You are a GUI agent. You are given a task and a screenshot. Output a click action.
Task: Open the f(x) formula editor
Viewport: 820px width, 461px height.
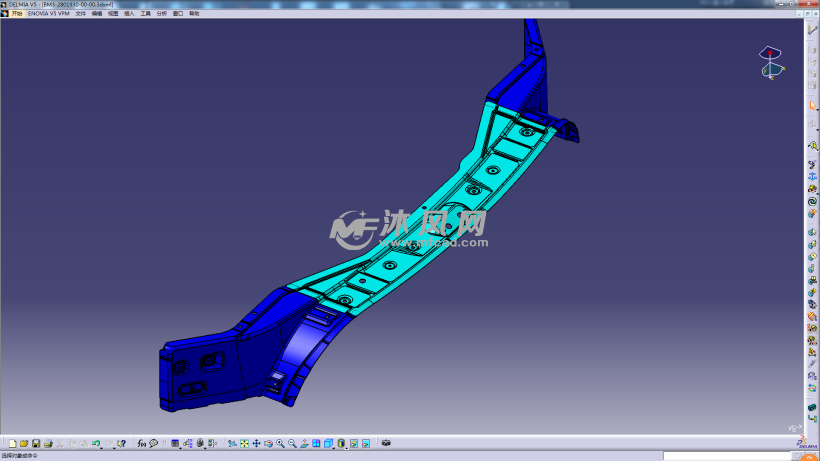point(142,443)
